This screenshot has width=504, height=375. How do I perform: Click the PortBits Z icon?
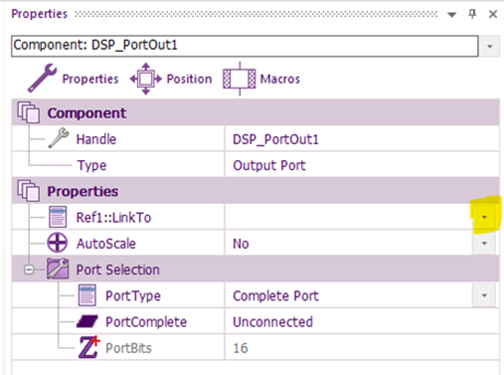pos(89,347)
